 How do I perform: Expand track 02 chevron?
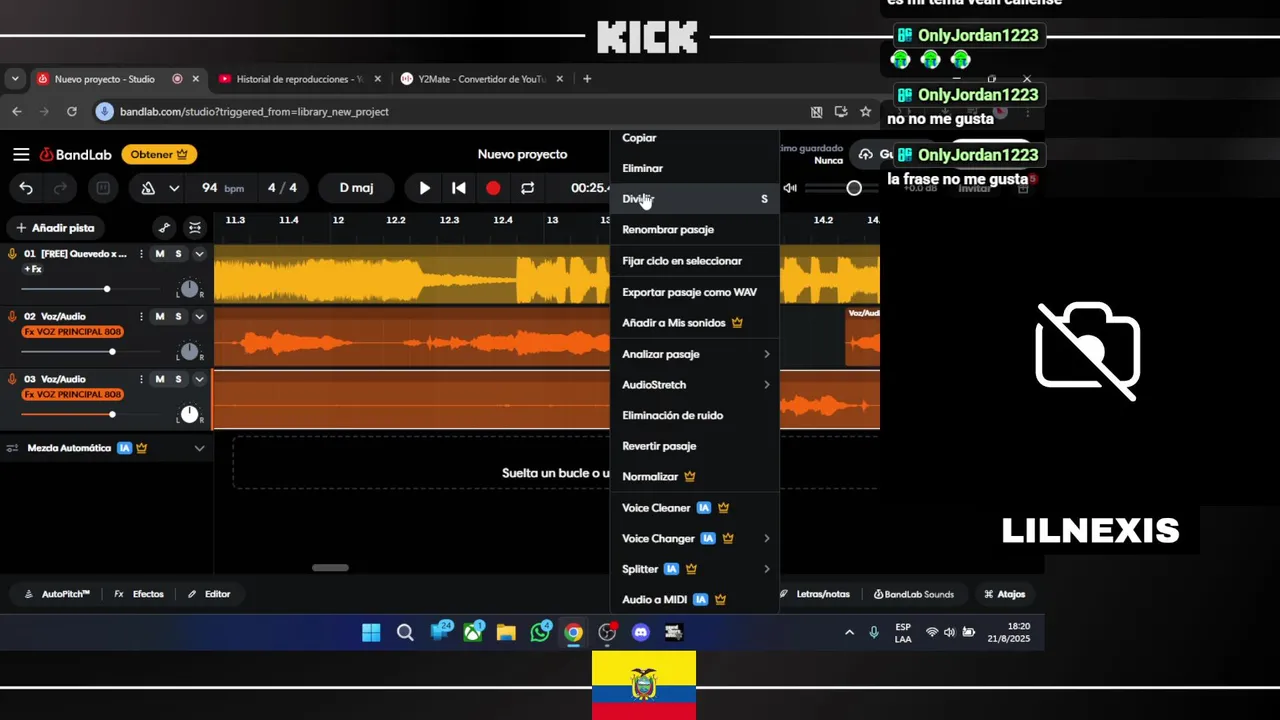click(199, 316)
